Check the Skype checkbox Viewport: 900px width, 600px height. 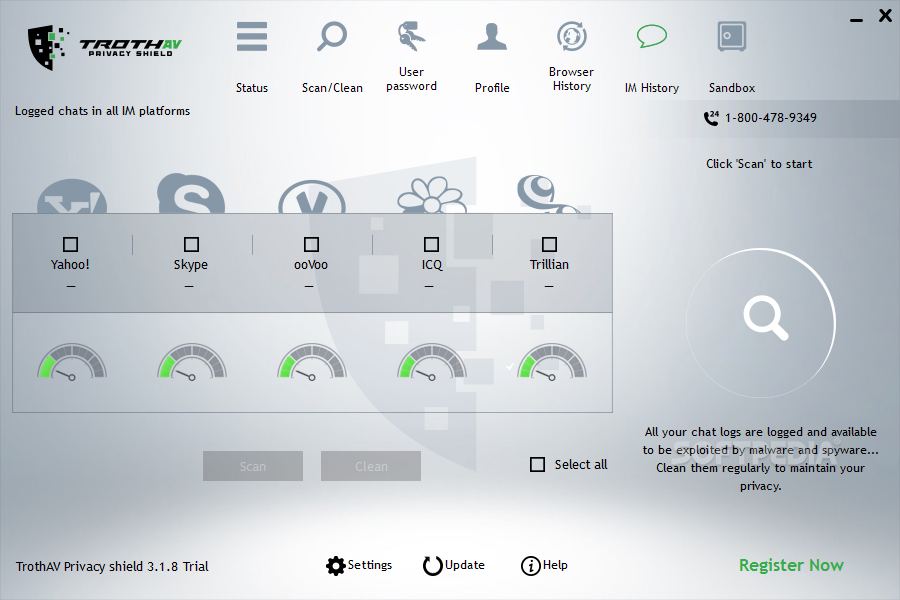coord(191,245)
